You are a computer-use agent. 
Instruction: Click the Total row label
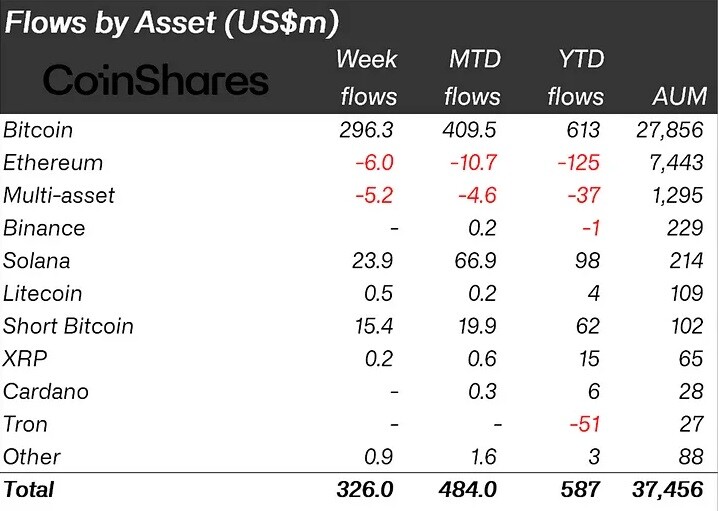tap(29, 489)
